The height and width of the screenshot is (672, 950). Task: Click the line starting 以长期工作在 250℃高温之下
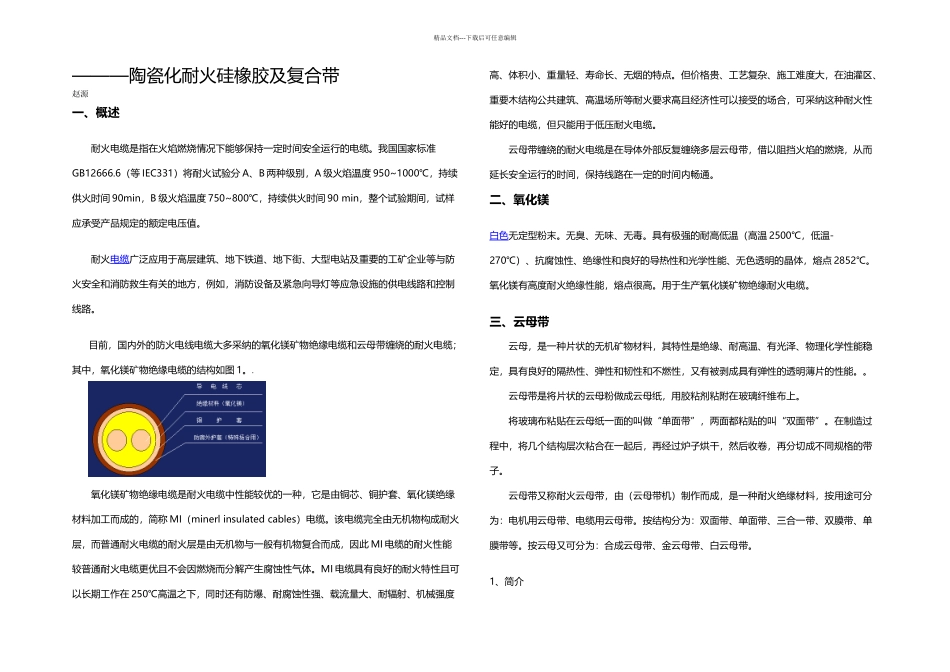click(263, 594)
